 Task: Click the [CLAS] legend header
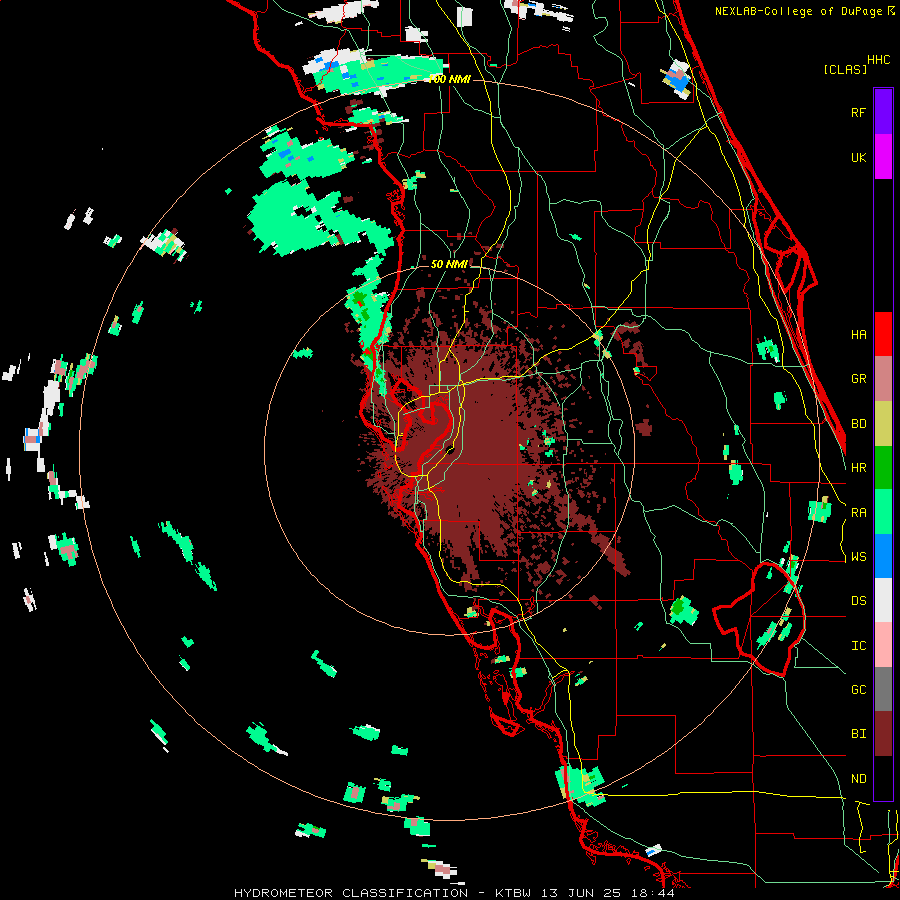pyautogui.click(x=845, y=70)
